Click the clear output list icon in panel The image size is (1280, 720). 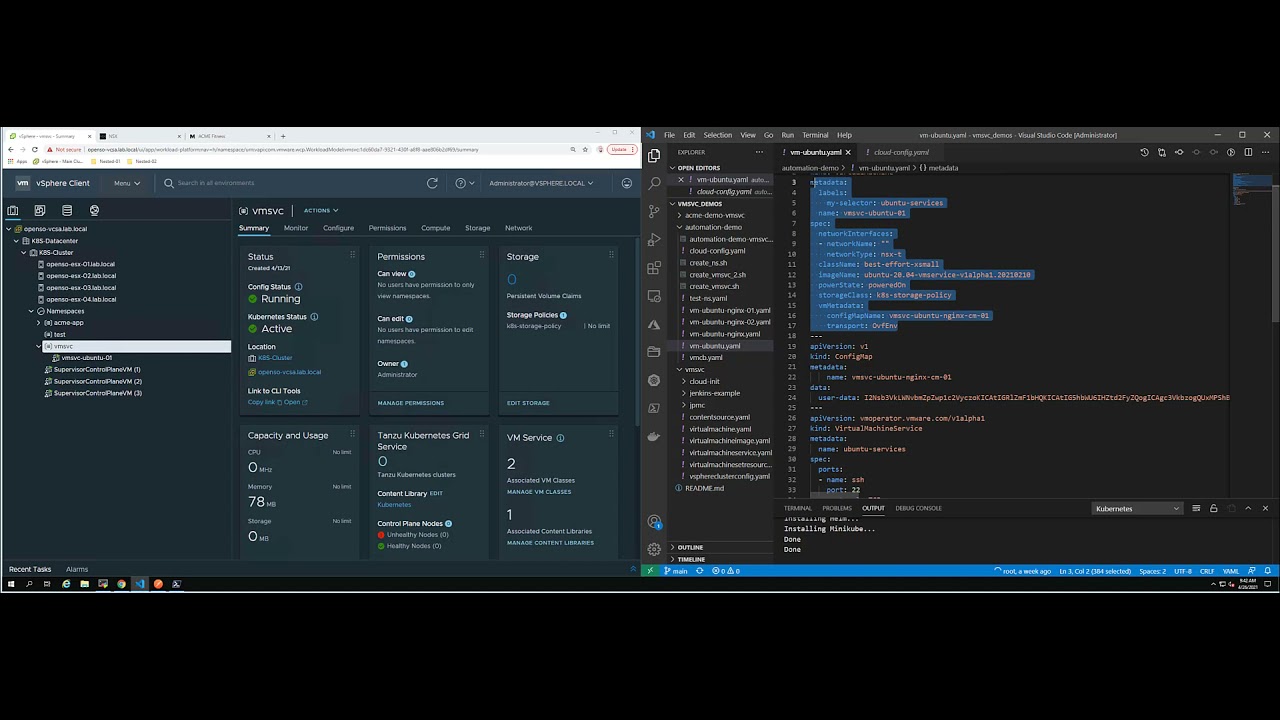click(1196, 508)
